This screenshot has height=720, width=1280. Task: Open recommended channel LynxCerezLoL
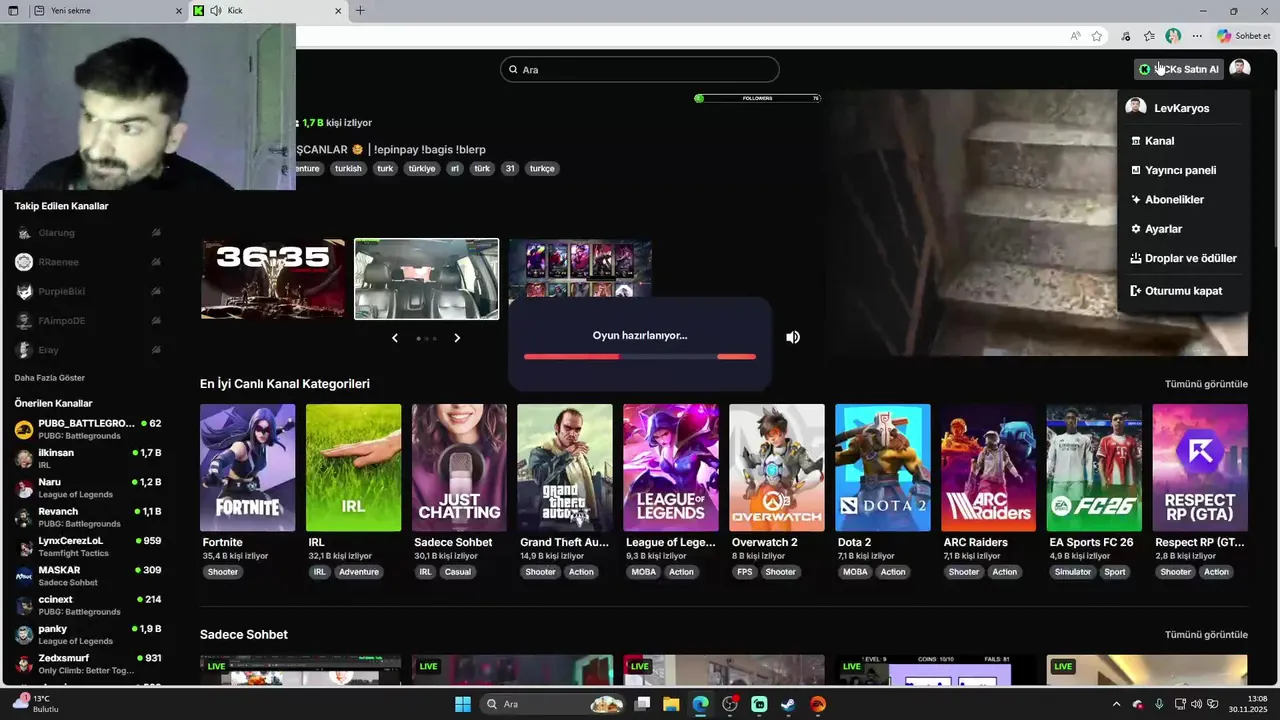[88, 546]
